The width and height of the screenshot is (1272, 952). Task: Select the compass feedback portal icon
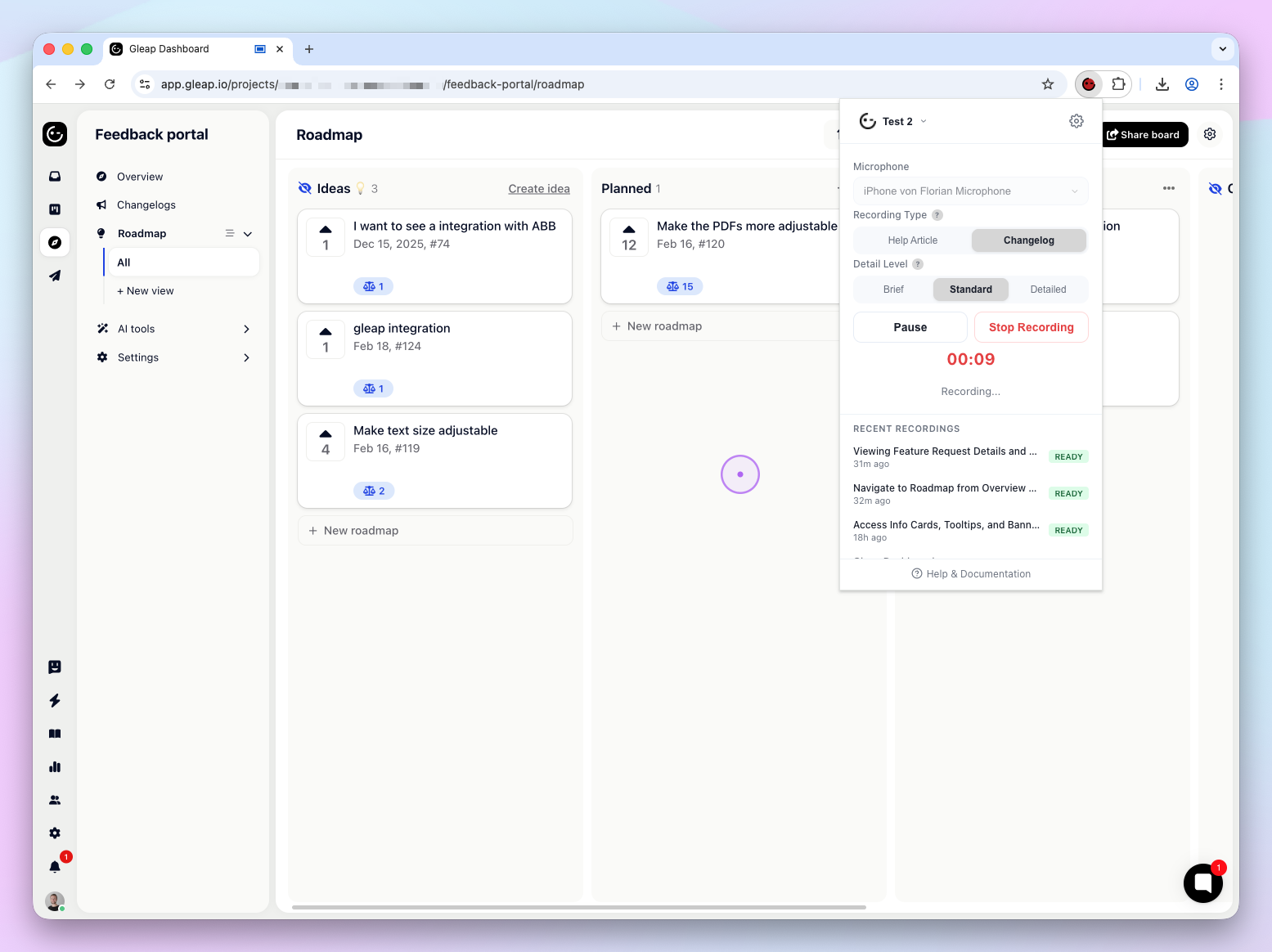click(55, 242)
